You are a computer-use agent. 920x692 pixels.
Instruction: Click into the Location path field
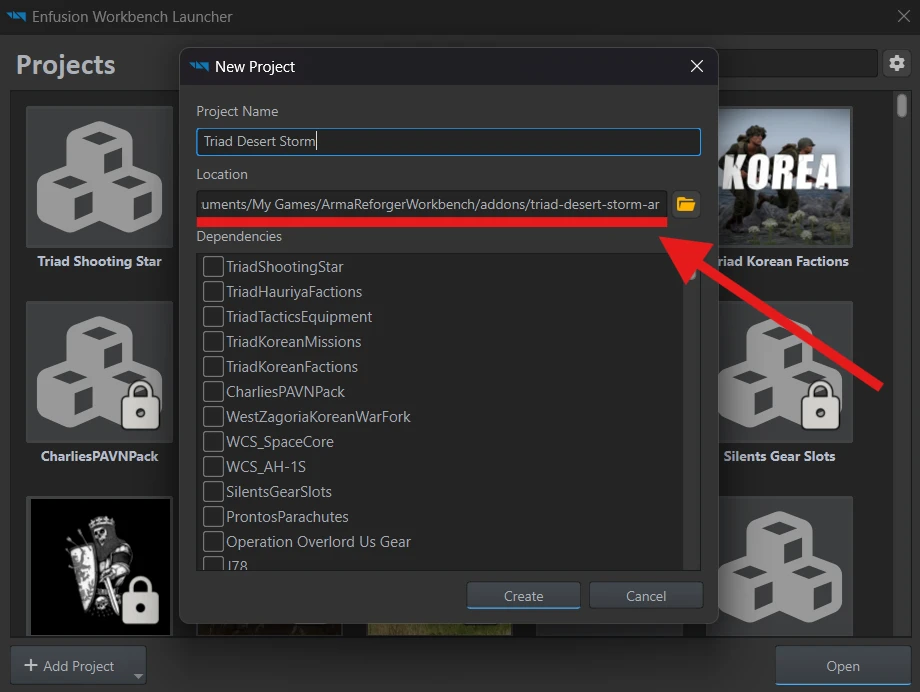(x=431, y=204)
